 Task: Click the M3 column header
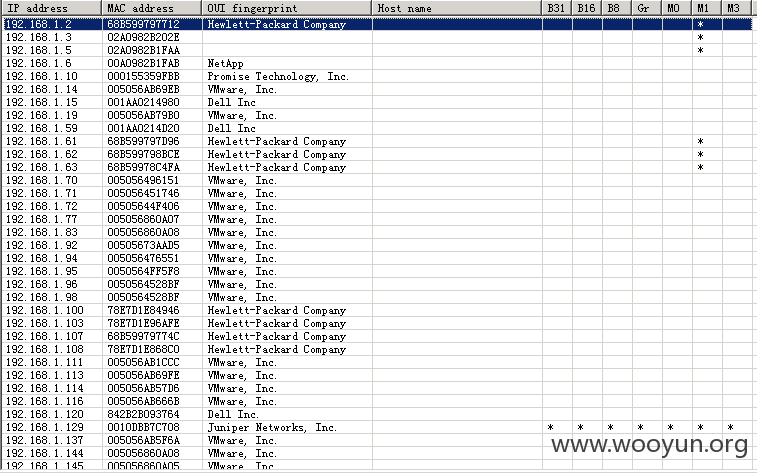[737, 8]
